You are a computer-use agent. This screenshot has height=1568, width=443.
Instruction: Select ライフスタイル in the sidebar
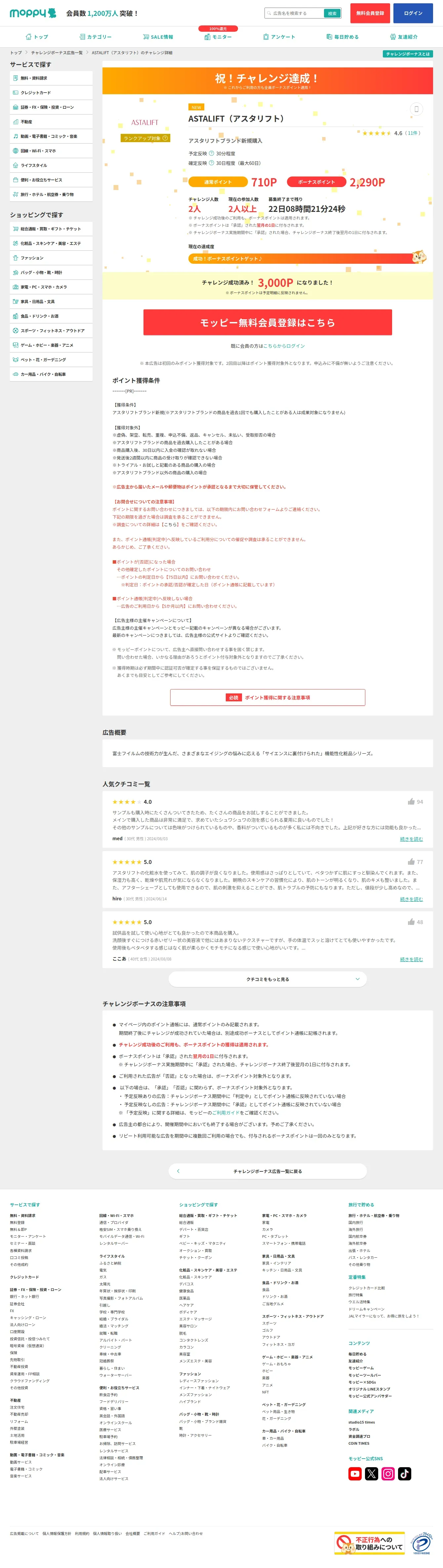[x=51, y=166]
